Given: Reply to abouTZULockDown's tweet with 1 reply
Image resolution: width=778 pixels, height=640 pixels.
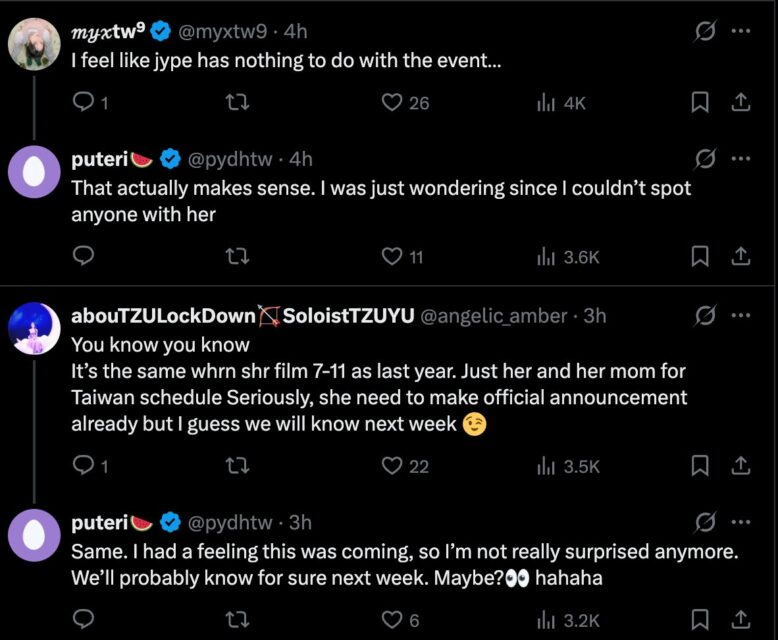Looking at the screenshot, I should 90,466.
